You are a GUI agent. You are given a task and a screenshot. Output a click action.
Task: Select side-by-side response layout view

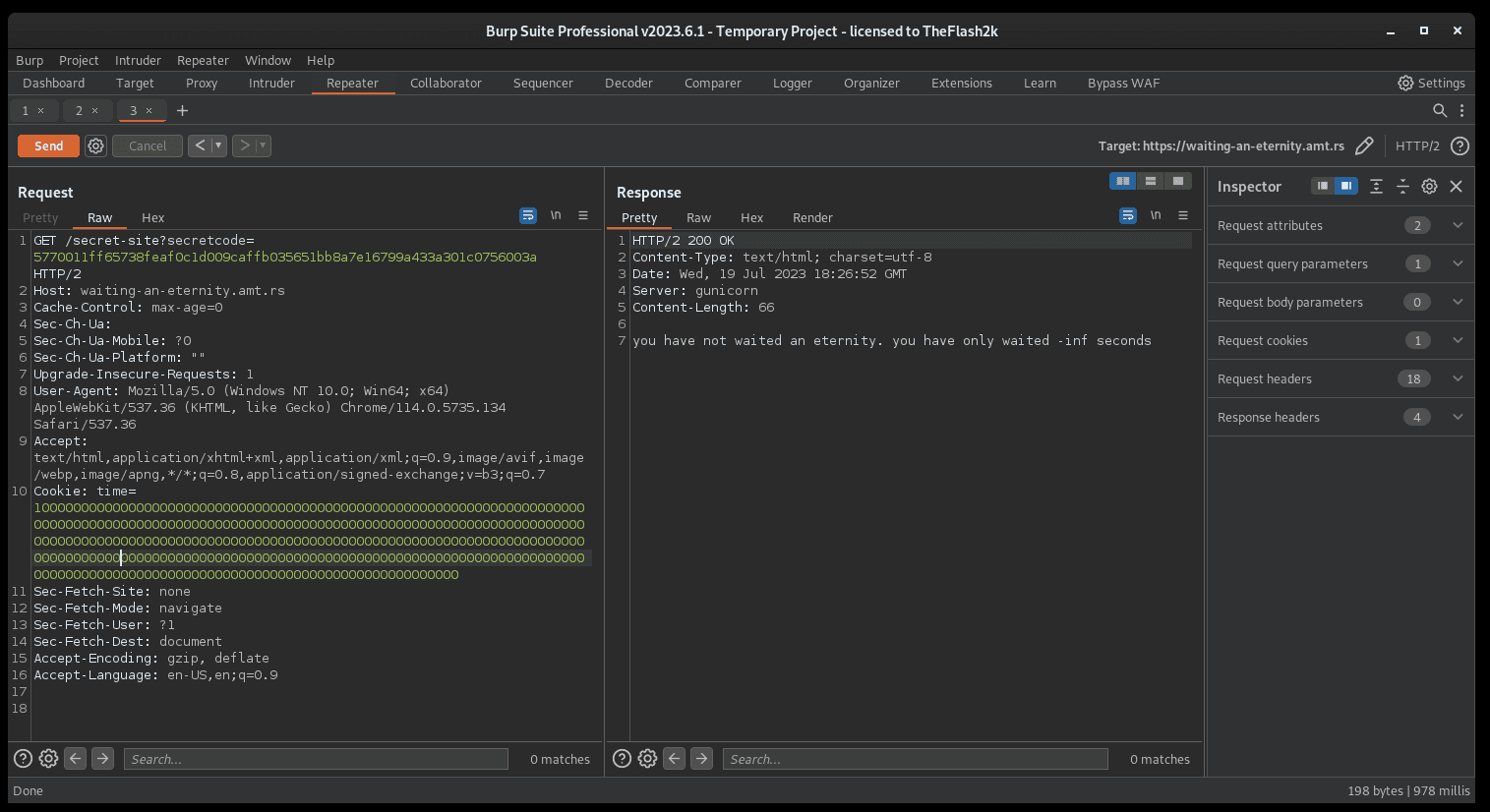click(1122, 181)
